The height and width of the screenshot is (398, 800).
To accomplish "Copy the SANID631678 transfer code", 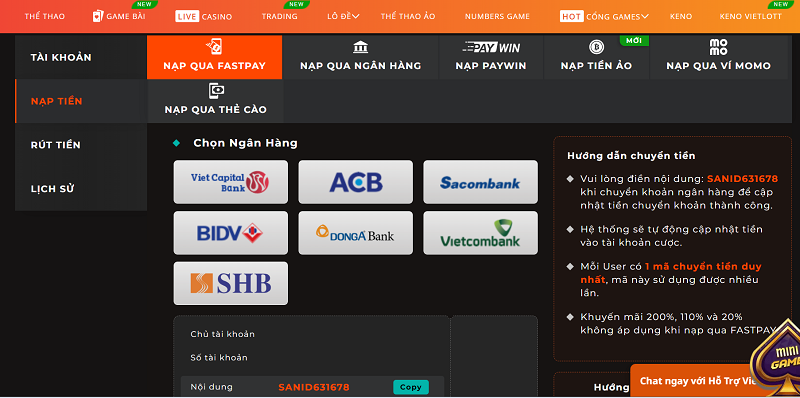I will click(411, 387).
